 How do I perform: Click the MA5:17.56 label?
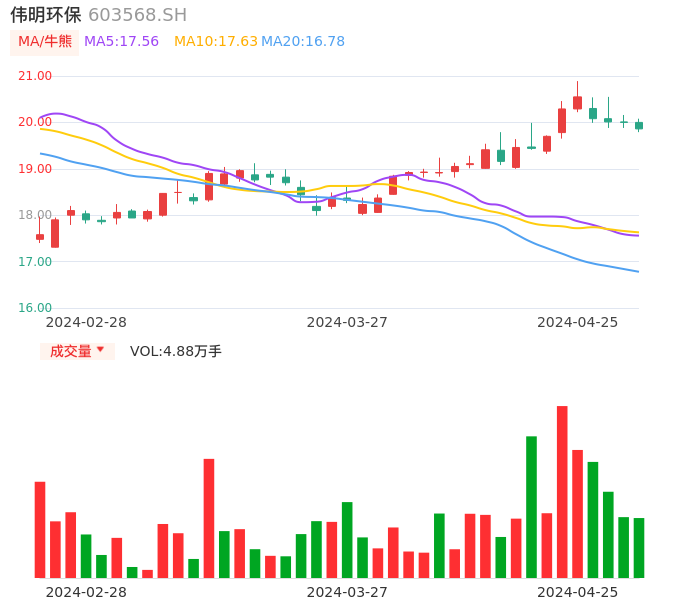[121, 42]
